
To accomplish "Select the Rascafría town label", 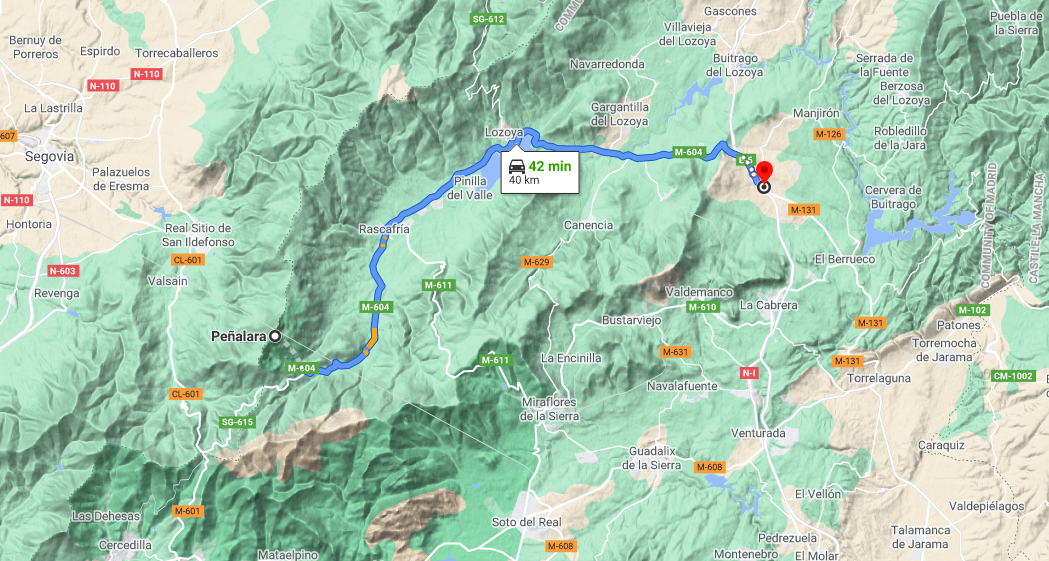I will 384,229.
